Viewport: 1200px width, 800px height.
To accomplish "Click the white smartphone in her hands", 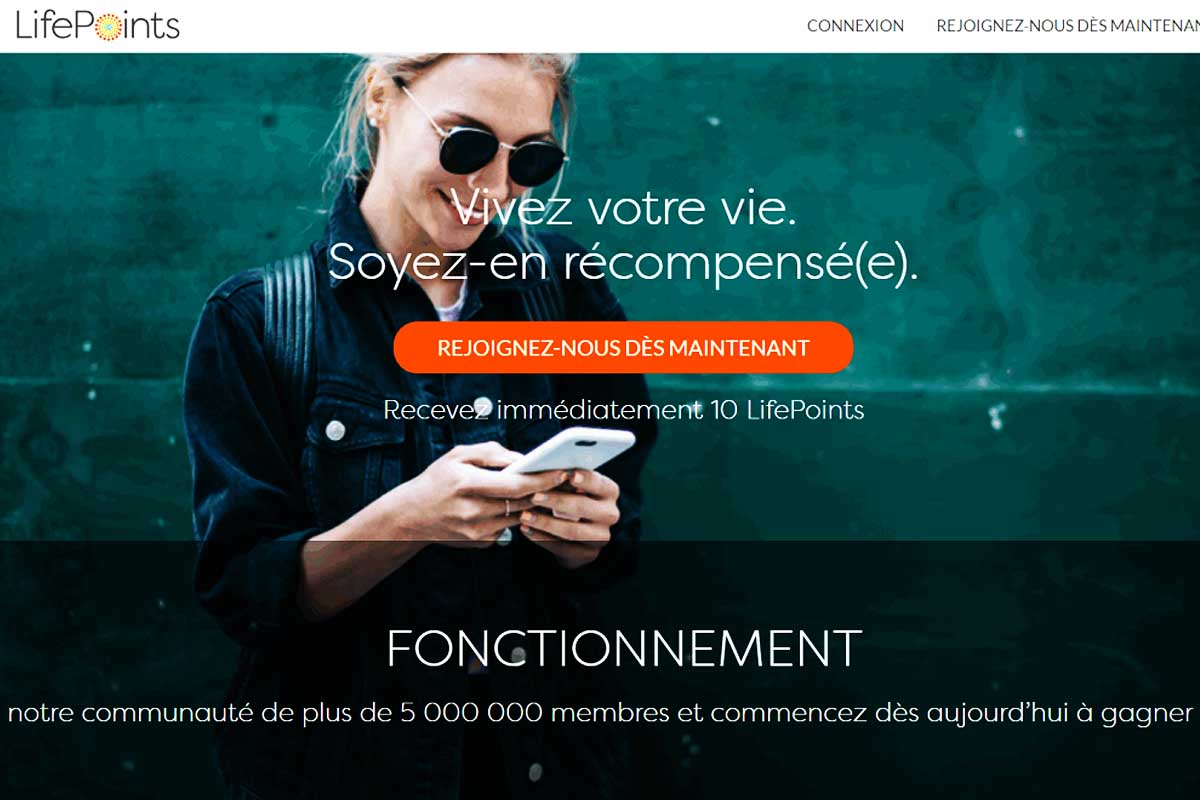I will [570, 449].
